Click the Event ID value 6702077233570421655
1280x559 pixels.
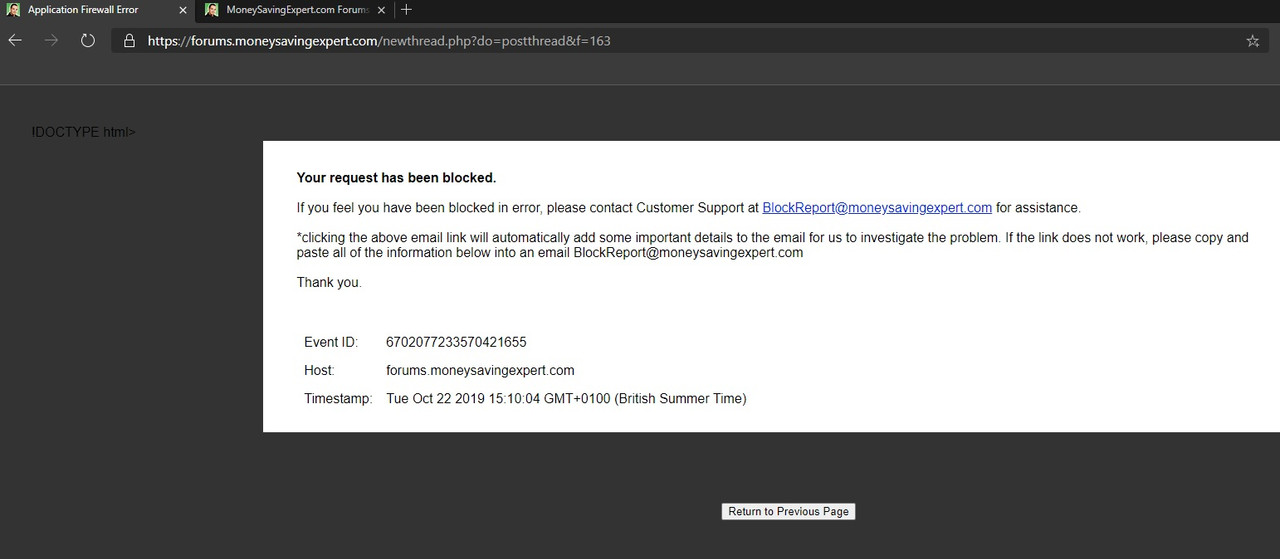[x=456, y=342]
